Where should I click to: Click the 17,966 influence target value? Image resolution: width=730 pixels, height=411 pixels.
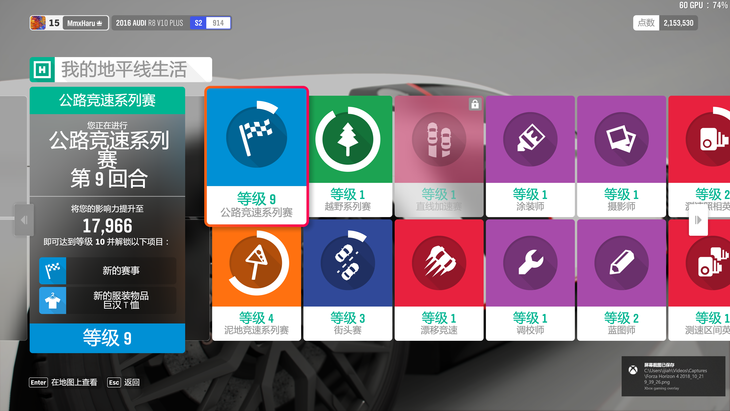point(108,226)
